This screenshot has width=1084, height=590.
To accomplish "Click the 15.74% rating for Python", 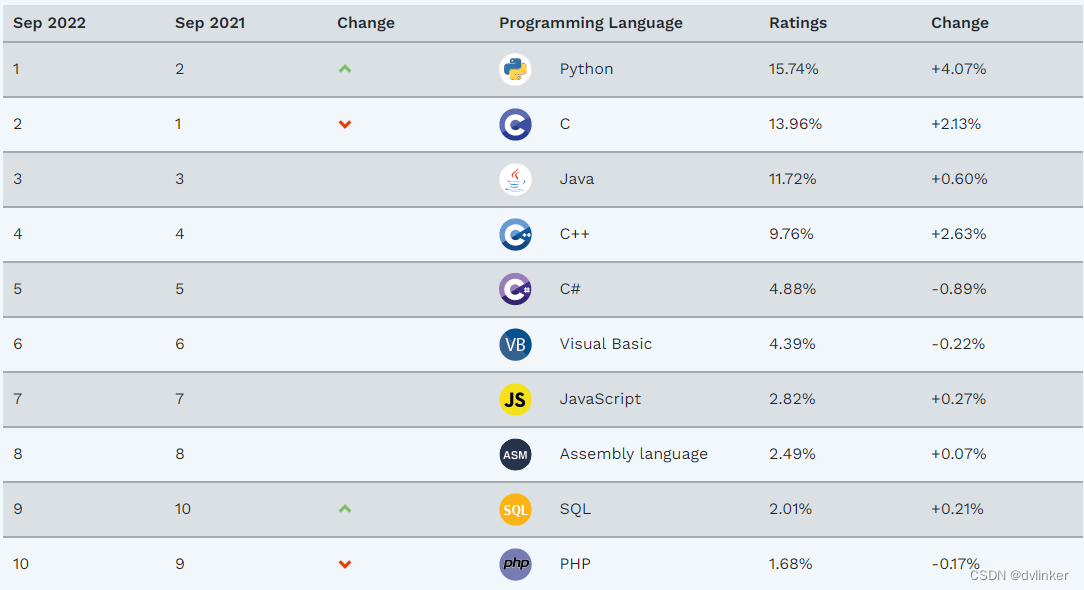I will (794, 69).
